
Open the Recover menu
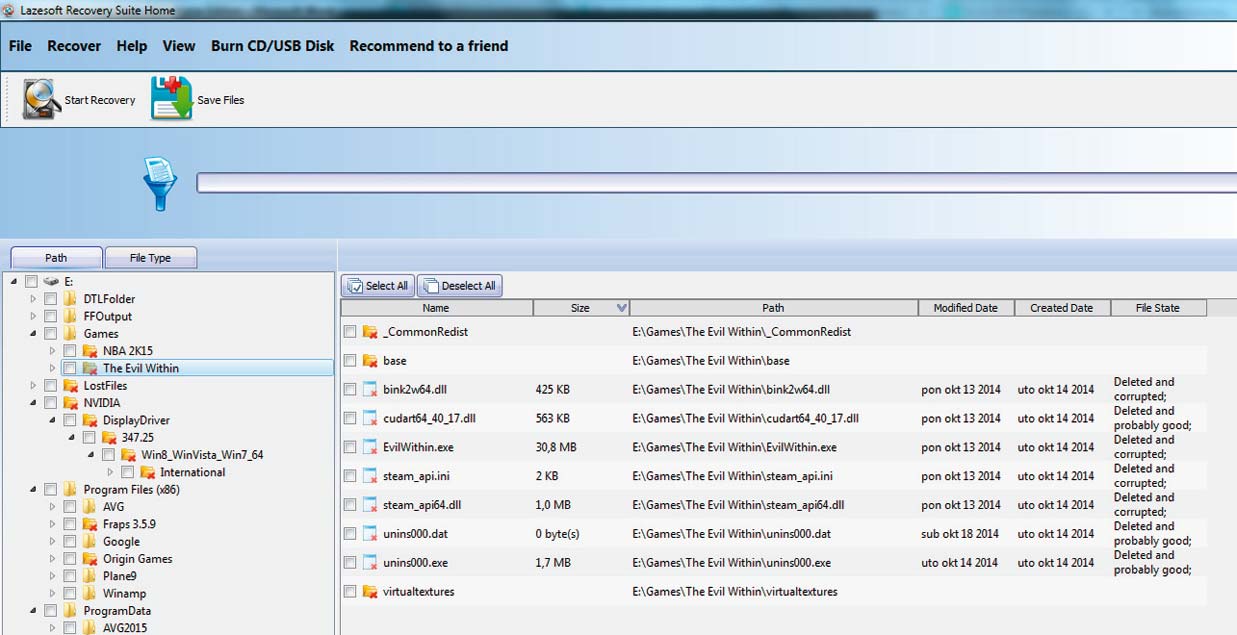point(74,46)
